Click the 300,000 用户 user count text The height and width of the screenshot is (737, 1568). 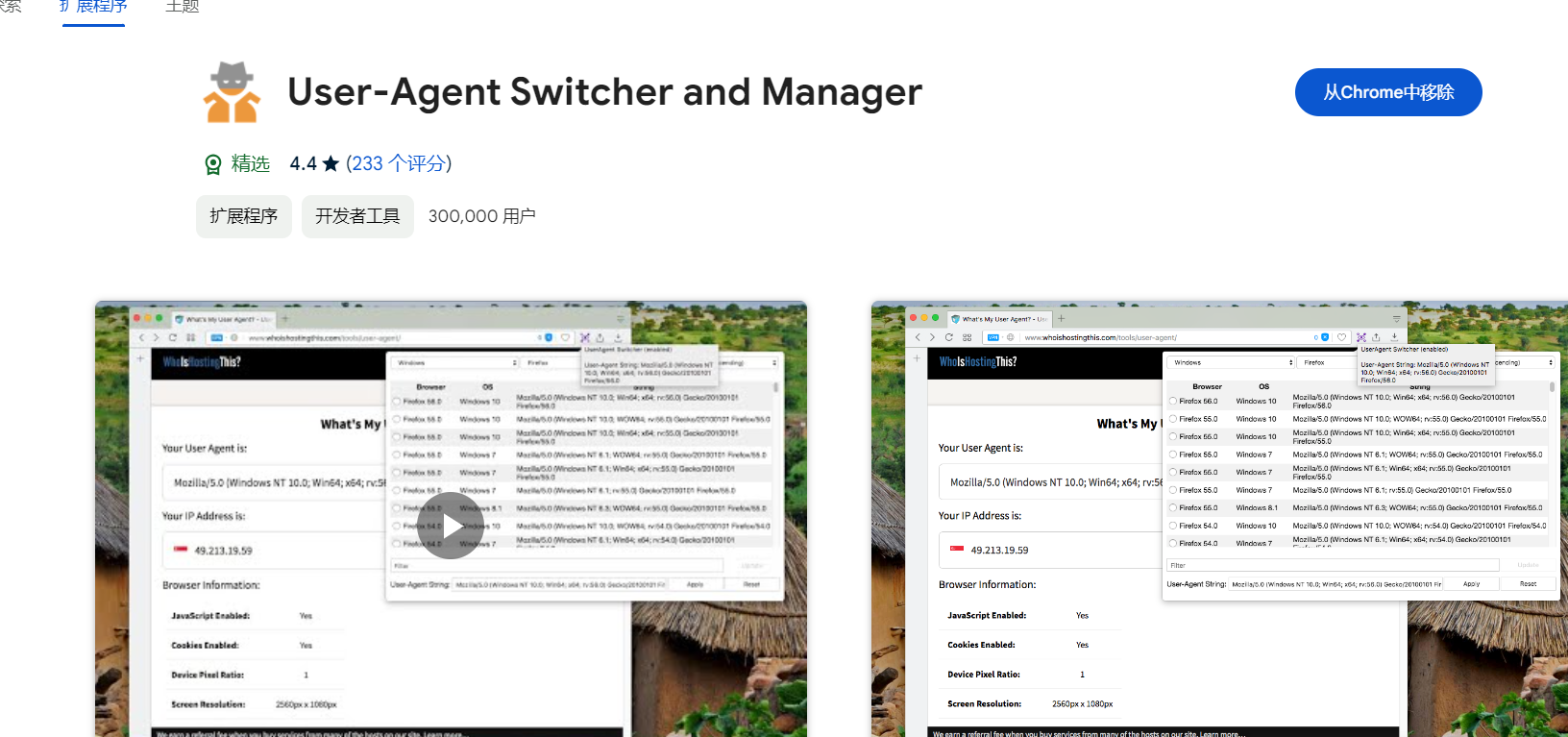click(481, 216)
